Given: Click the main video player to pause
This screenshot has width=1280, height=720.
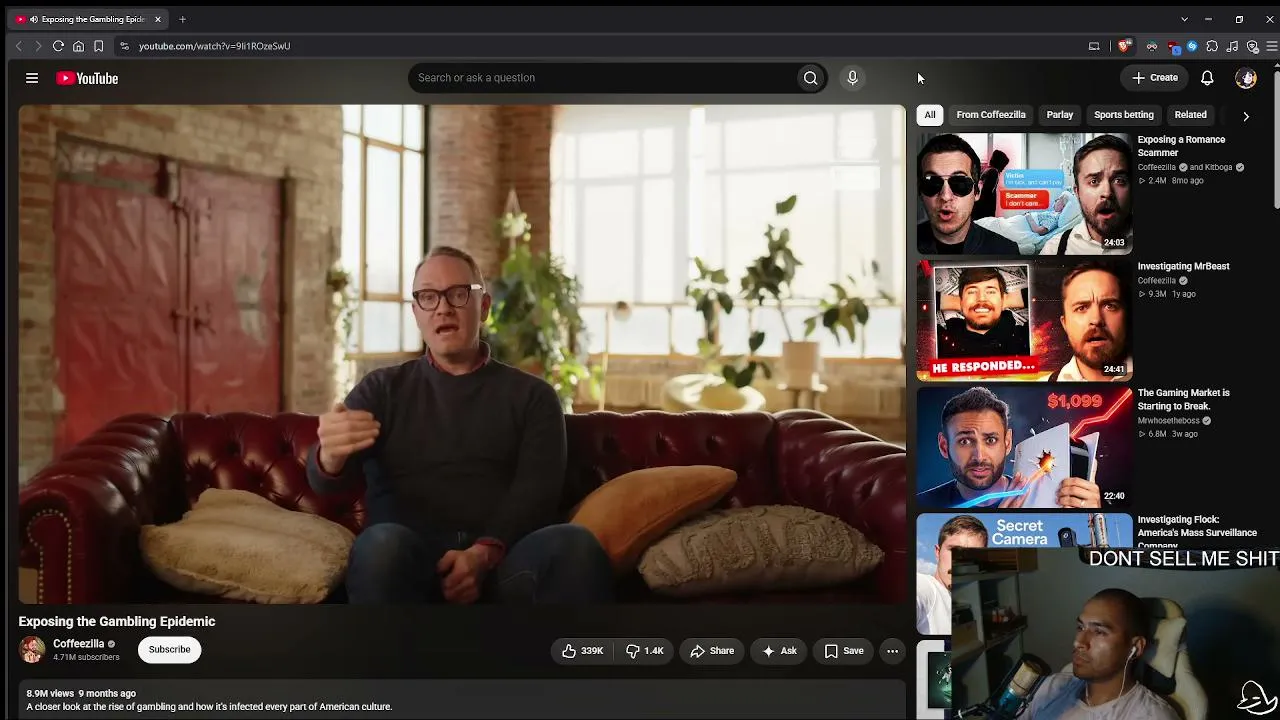Looking at the screenshot, I should point(462,354).
